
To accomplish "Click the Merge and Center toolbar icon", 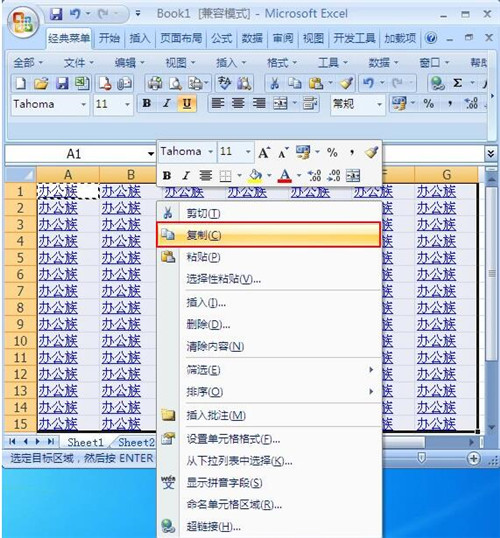I will (x=280, y=103).
